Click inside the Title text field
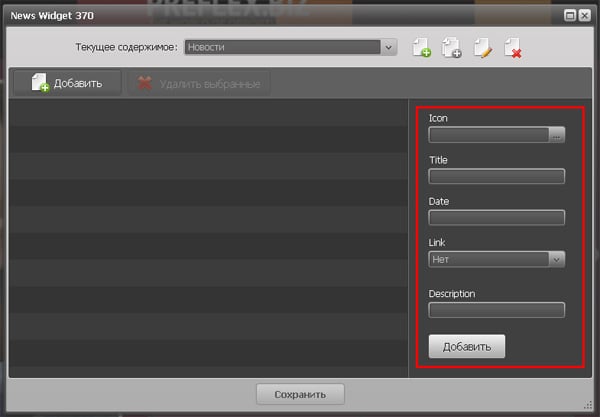Image resolution: width=600 pixels, height=417 pixels. coord(496,176)
